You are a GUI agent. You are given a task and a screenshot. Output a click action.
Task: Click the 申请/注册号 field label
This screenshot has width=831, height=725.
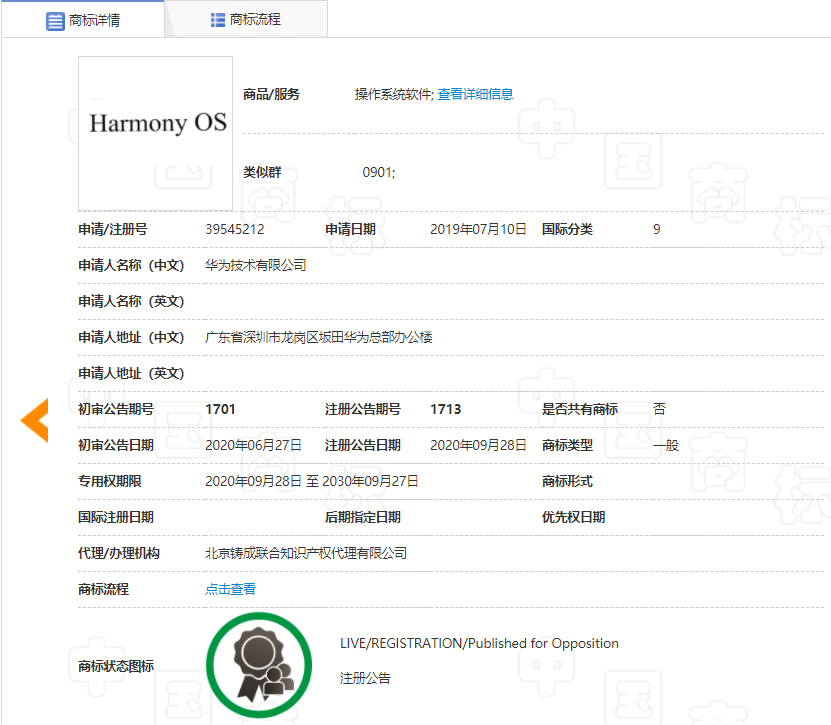[x=113, y=229]
